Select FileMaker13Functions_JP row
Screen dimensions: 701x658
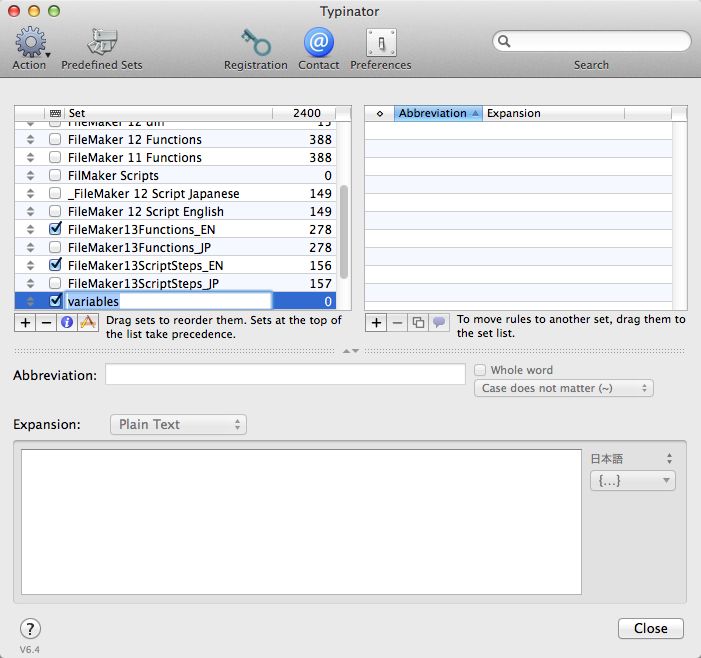point(175,247)
